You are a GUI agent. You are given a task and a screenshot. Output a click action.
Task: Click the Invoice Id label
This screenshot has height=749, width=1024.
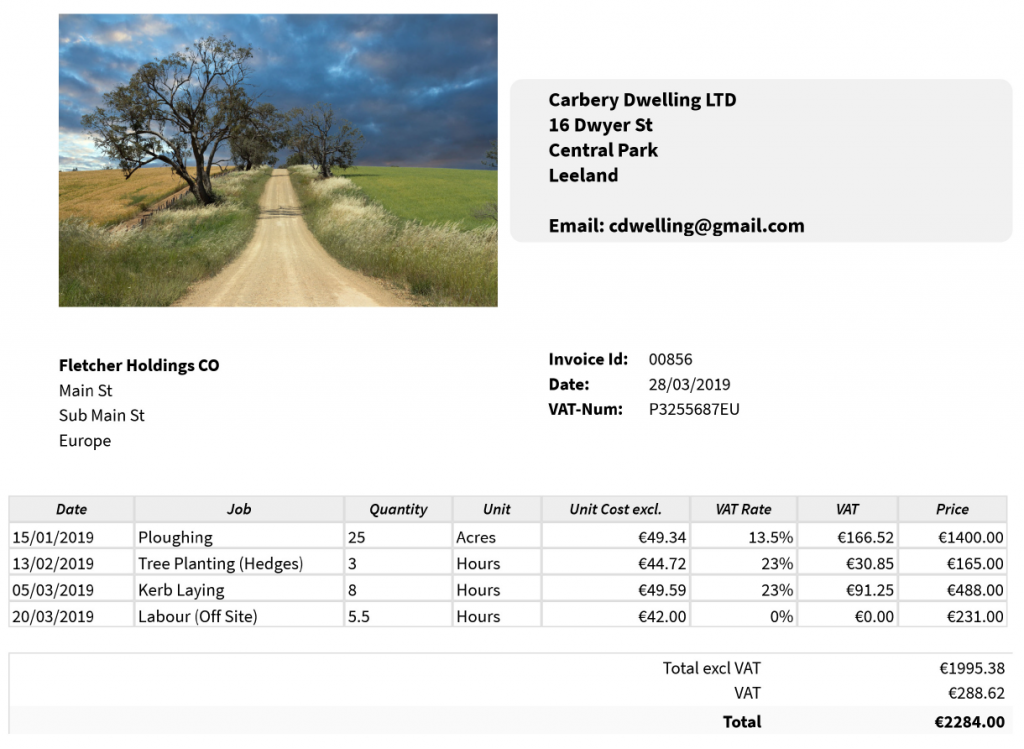point(588,359)
